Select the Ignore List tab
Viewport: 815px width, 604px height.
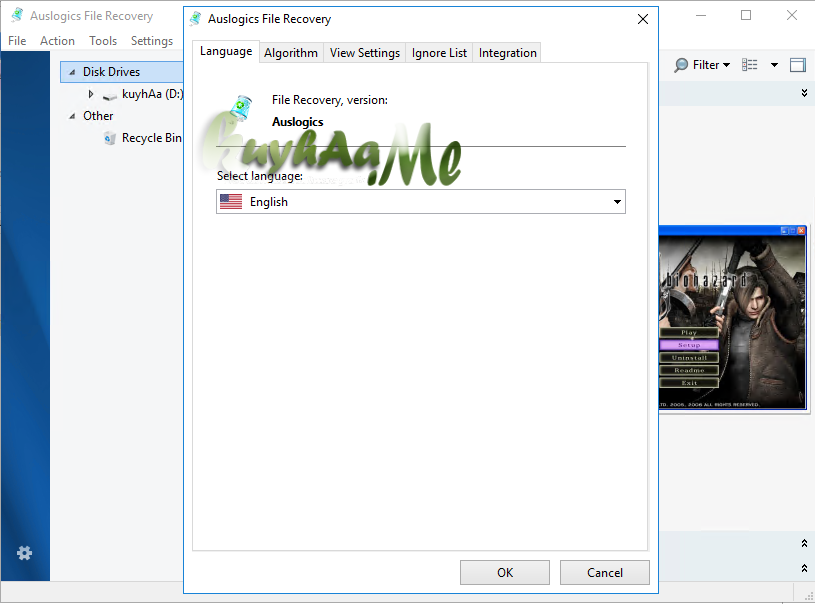tap(439, 53)
